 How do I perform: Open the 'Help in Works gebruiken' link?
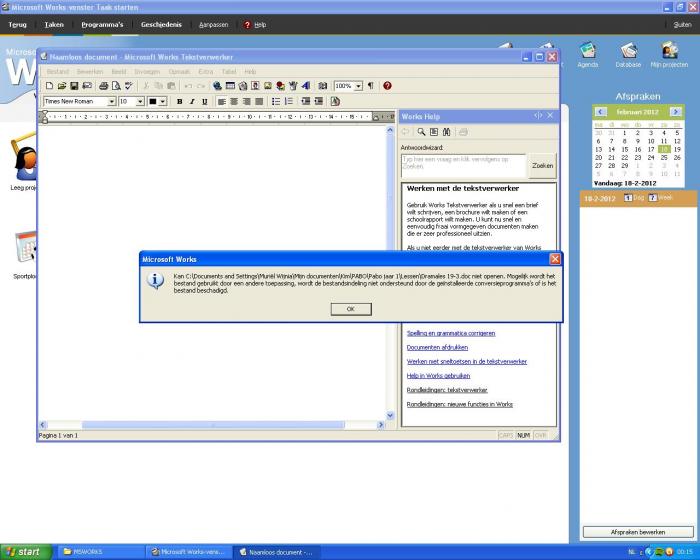pos(438,376)
